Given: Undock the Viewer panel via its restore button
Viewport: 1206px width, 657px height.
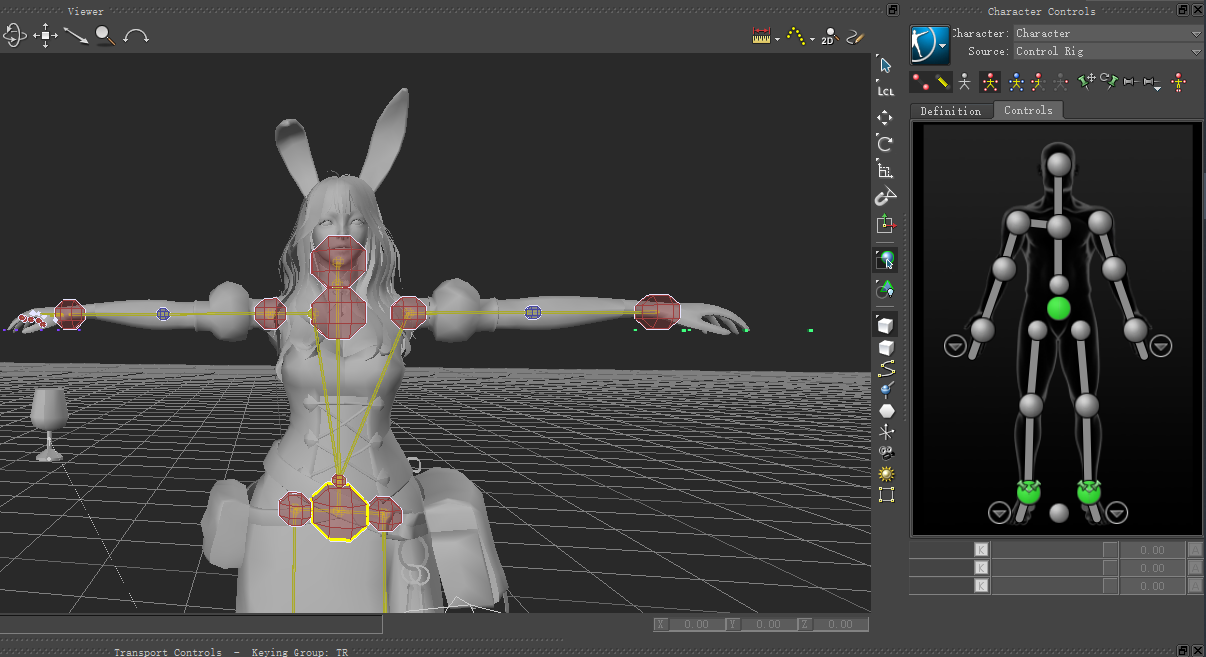Looking at the screenshot, I should tap(892, 10).
